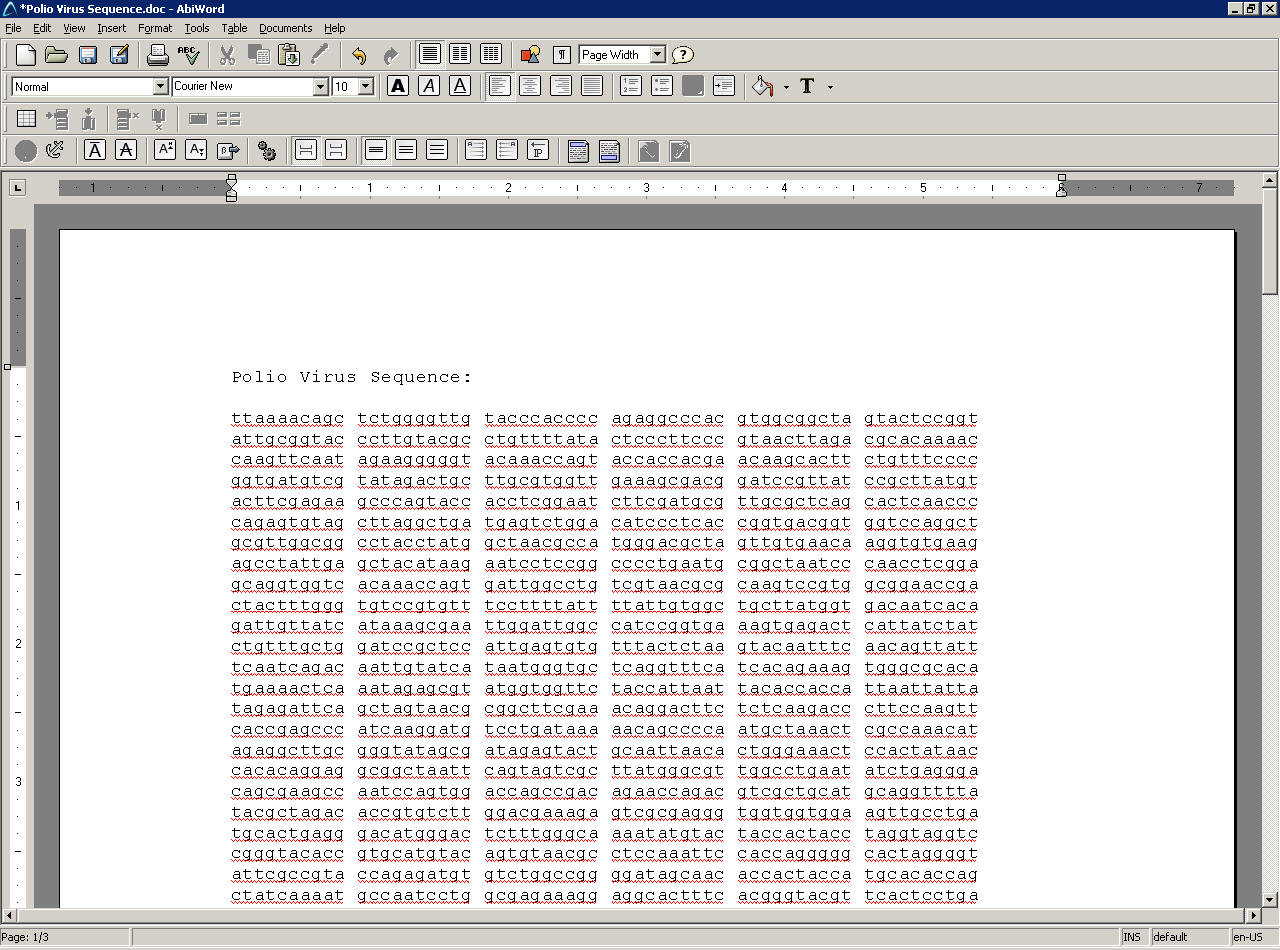Toggle underline formatting
1280x950 pixels.
click(x=460, y=86)
